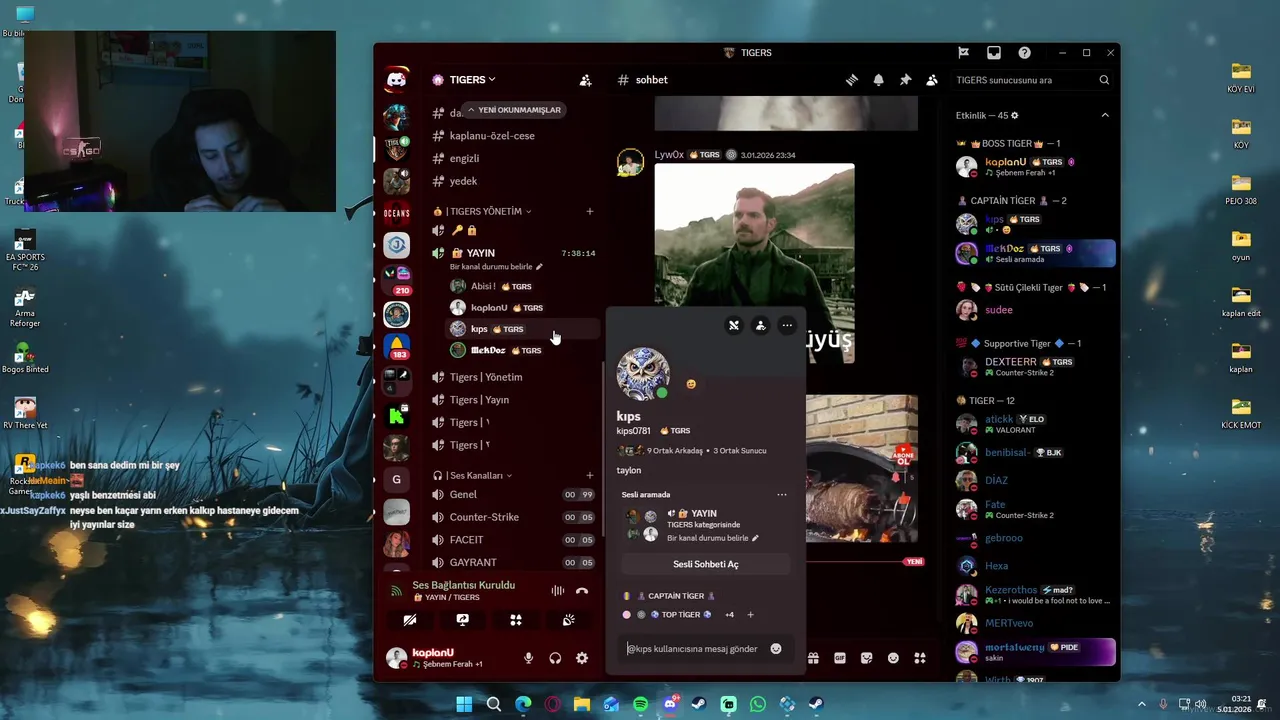The width and height of the screenshot is (1280, 720).
Task: Click the invite people icon beside TIGERS
Action: coord(586,80)
